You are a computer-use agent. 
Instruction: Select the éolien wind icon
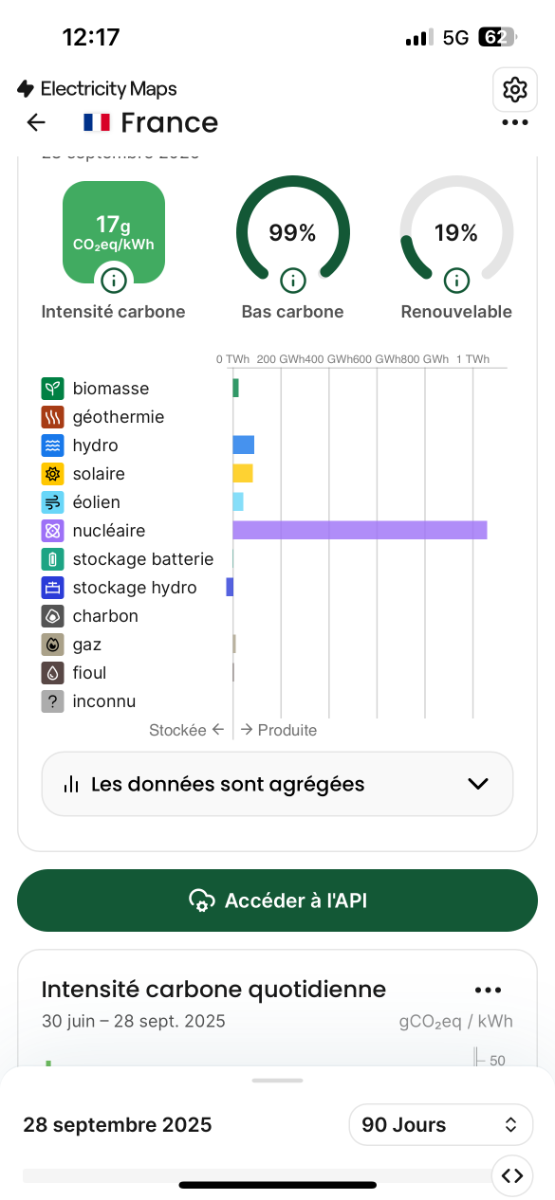pos(53,502)
